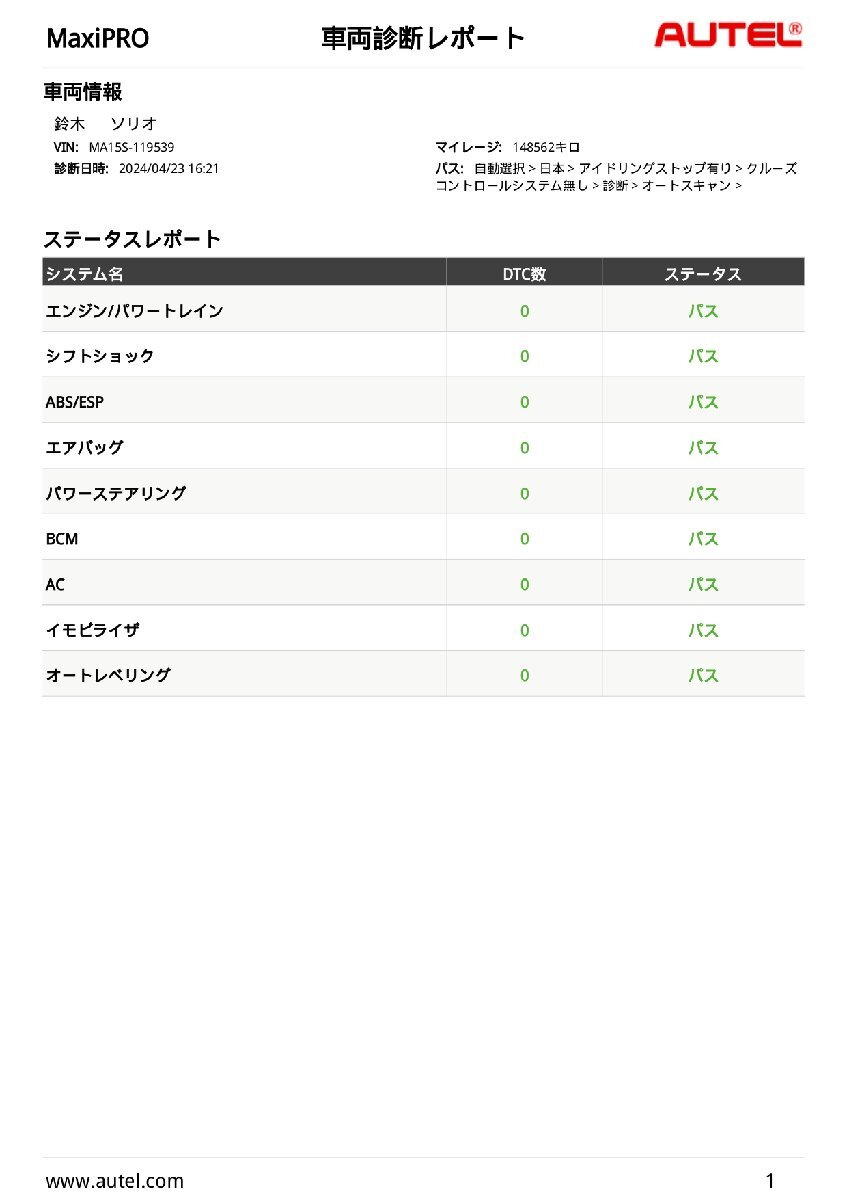Select the パワーステアリング system name
847x1200 pixels.
tap(116, 493)
